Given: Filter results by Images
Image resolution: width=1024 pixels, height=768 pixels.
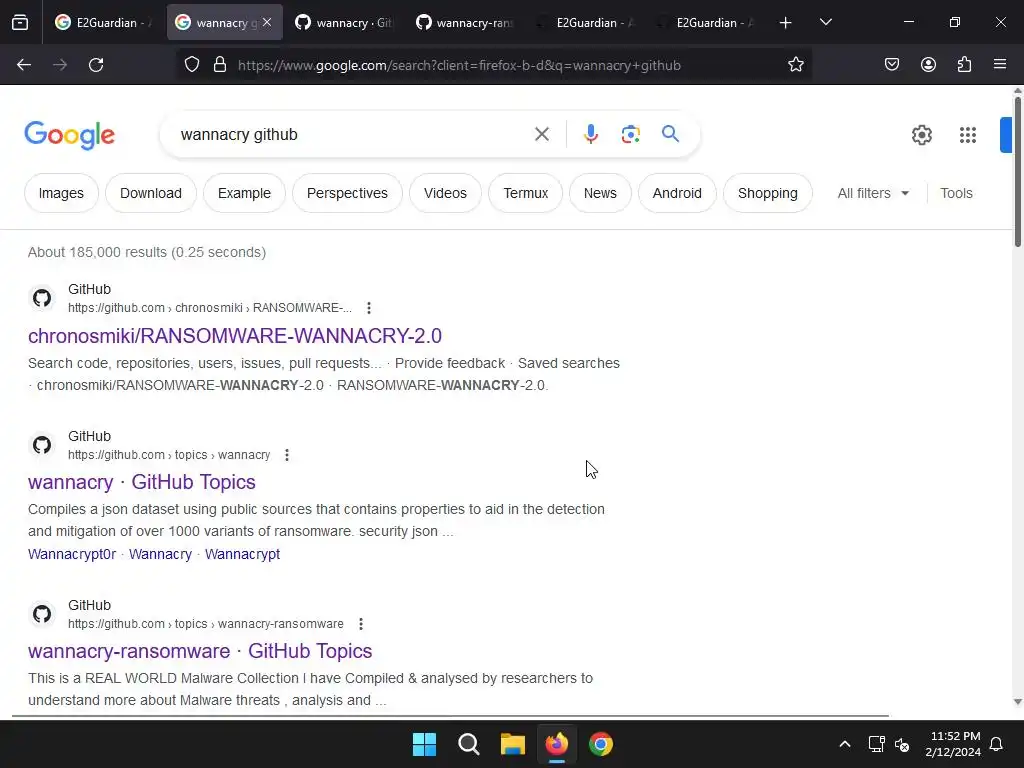Looking at the screenshot, I should [61, 193].
